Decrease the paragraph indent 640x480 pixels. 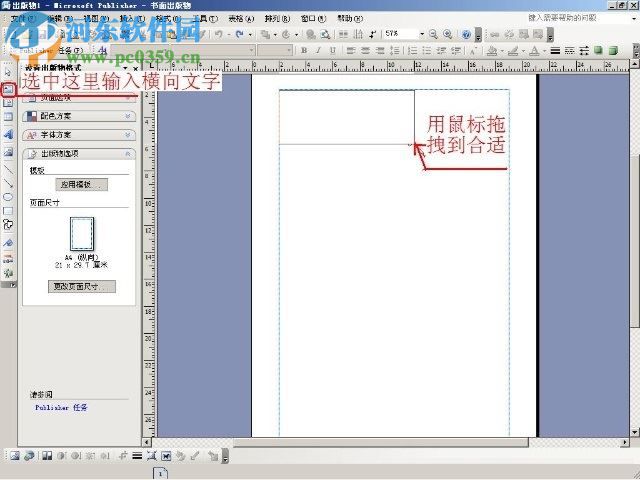(x=441, y=51)
